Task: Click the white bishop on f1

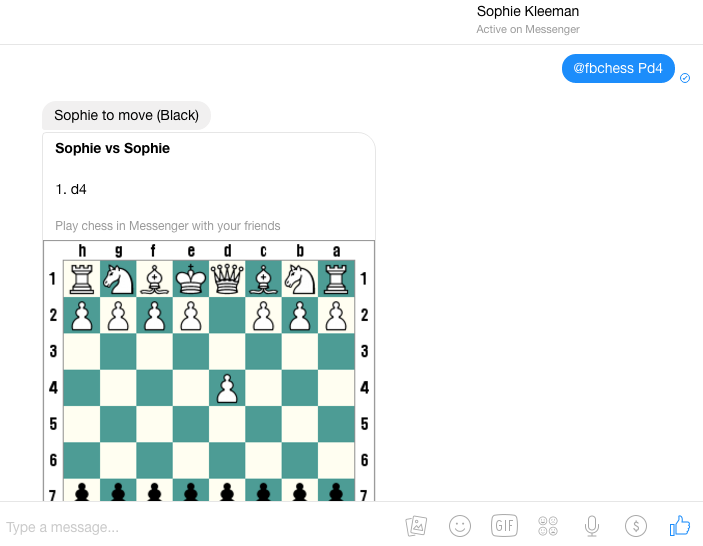Action: coord(154,278)
